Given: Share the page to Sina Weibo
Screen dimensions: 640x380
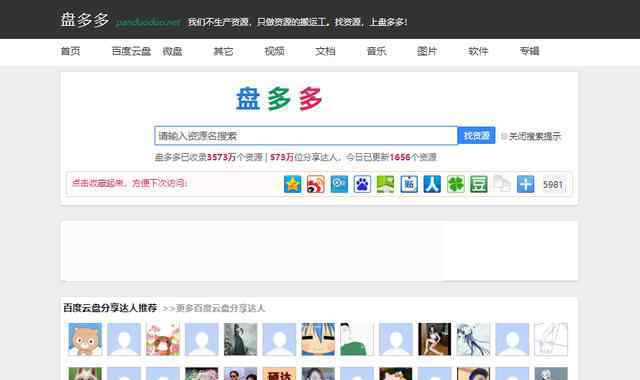Looking at the screenshot, I should click(316, 184).
